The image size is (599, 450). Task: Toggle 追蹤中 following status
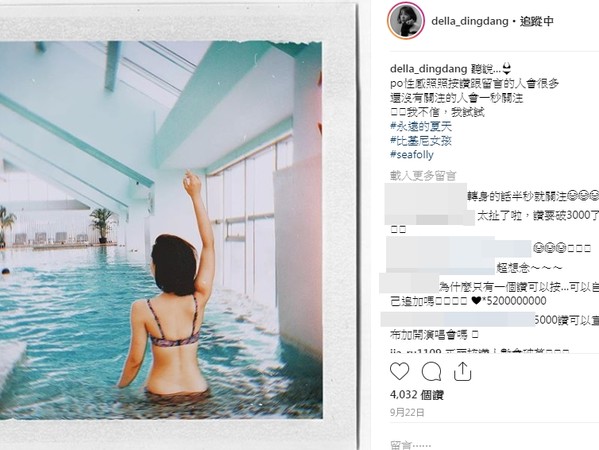click(x=536, y=21)
